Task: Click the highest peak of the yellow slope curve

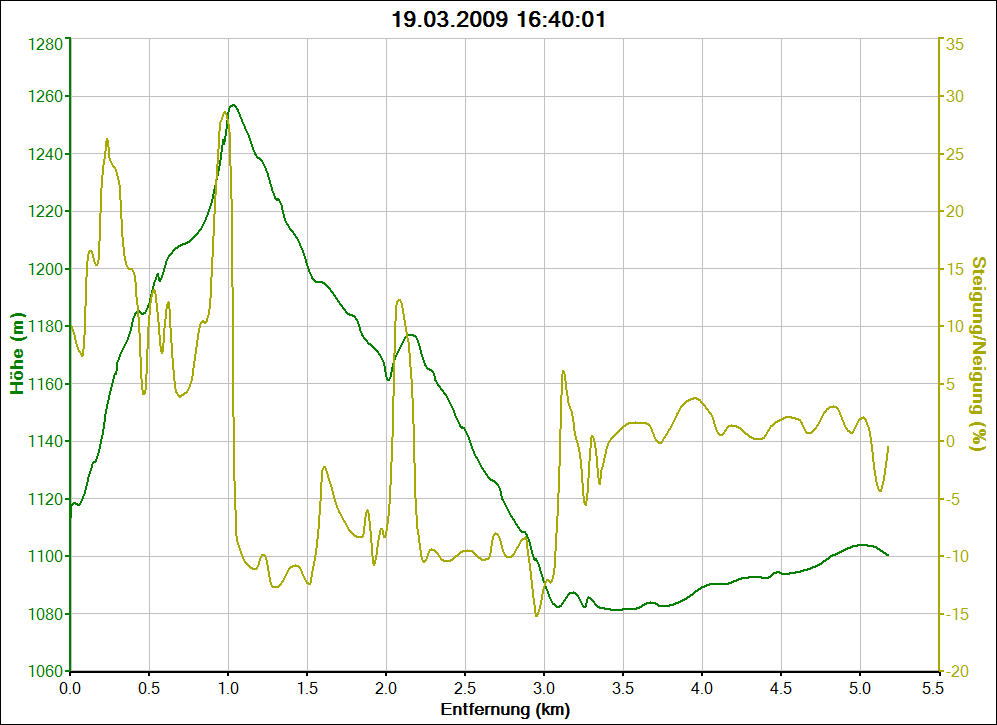Action: (x=226, y=112)
